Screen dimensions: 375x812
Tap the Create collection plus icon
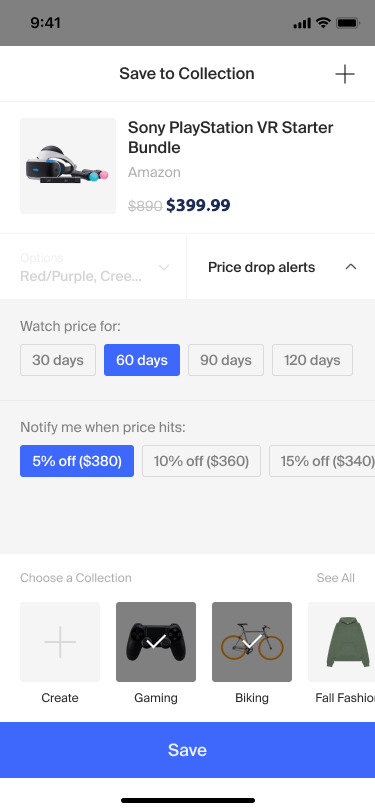tap(60, 642)
